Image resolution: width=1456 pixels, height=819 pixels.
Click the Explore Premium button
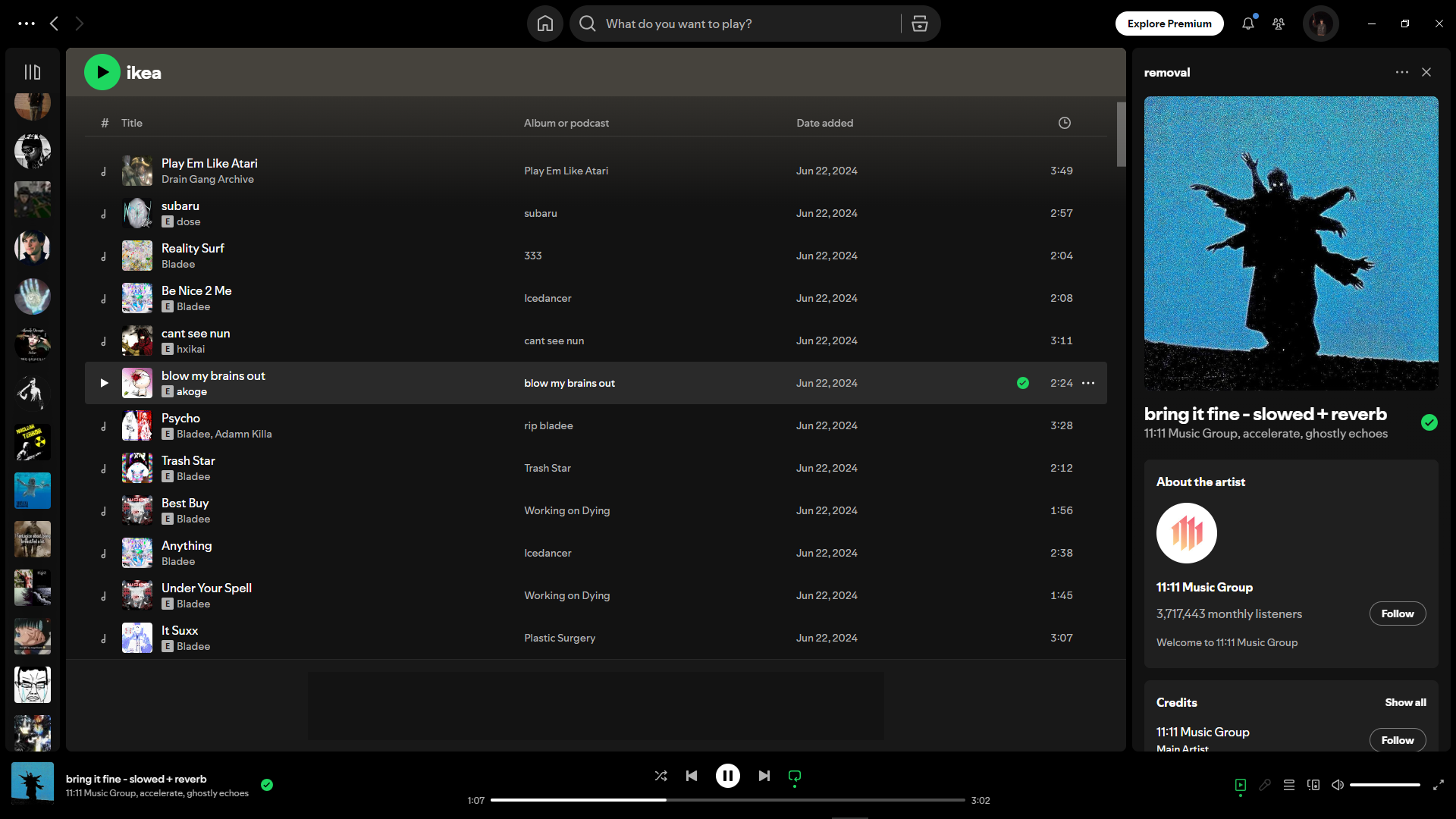coord(1169,24)
